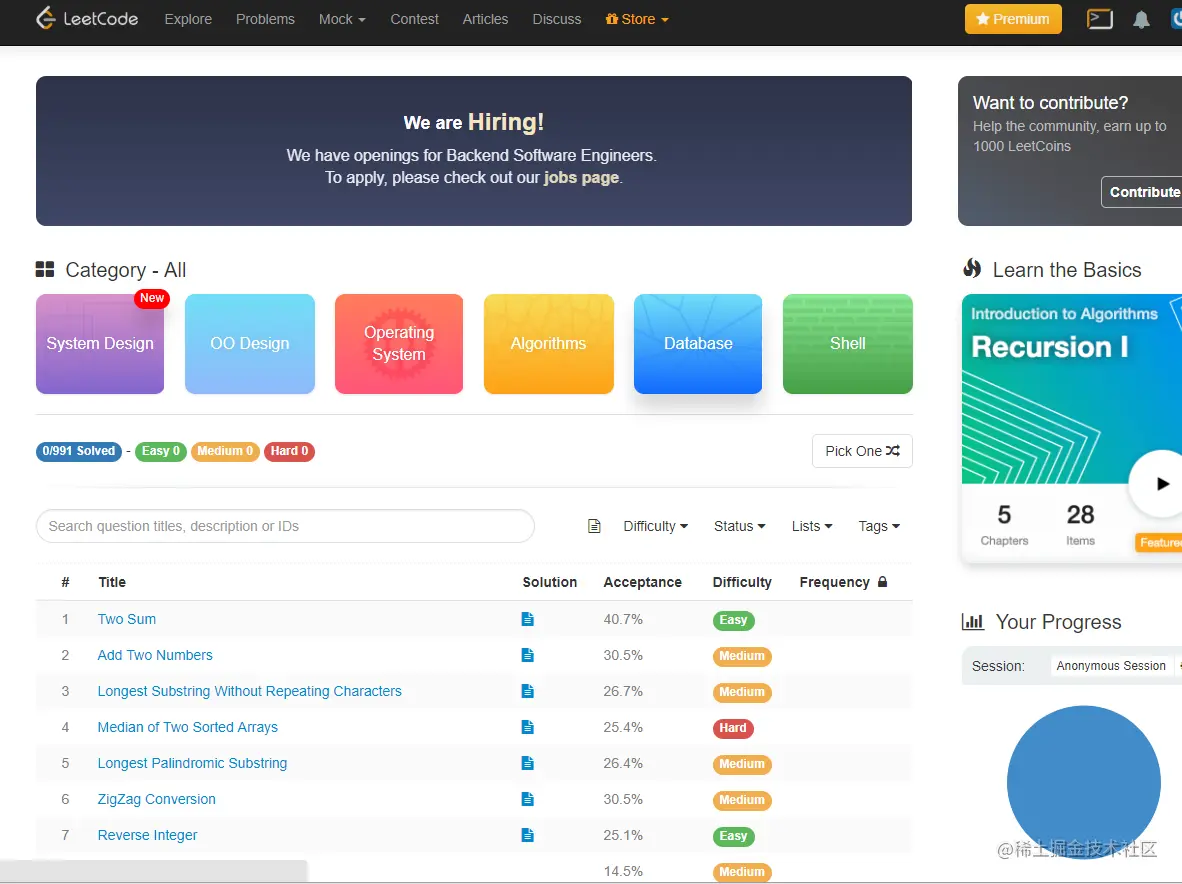Open the Longest Palindromic Substring problem link
Viewport: 1182px width, 884px height.
tap(192, 763)
